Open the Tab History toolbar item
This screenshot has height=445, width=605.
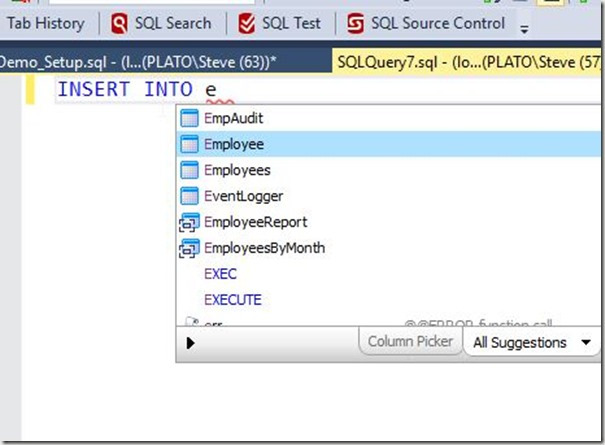46,24
